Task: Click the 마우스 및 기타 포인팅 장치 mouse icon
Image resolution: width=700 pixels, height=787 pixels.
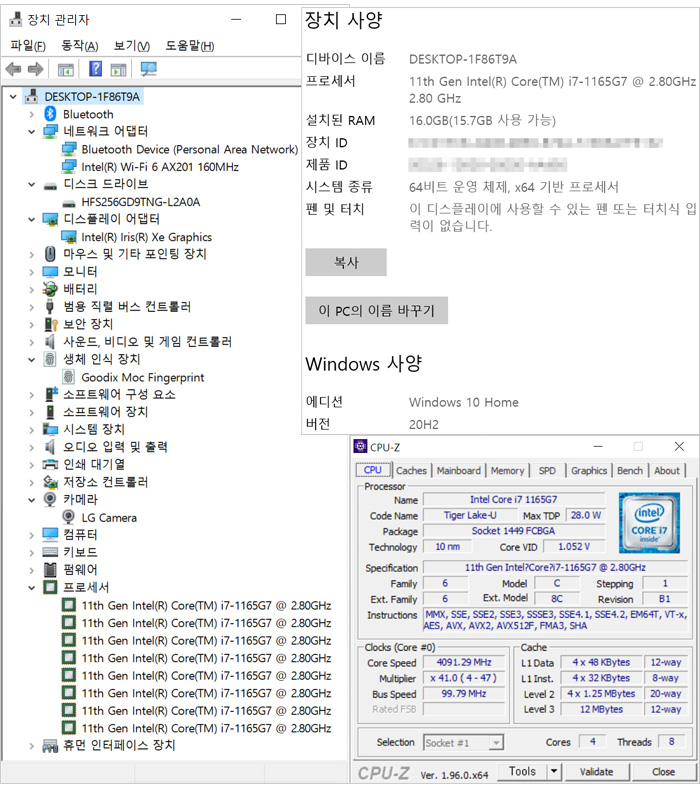Action: coord(50,254)
